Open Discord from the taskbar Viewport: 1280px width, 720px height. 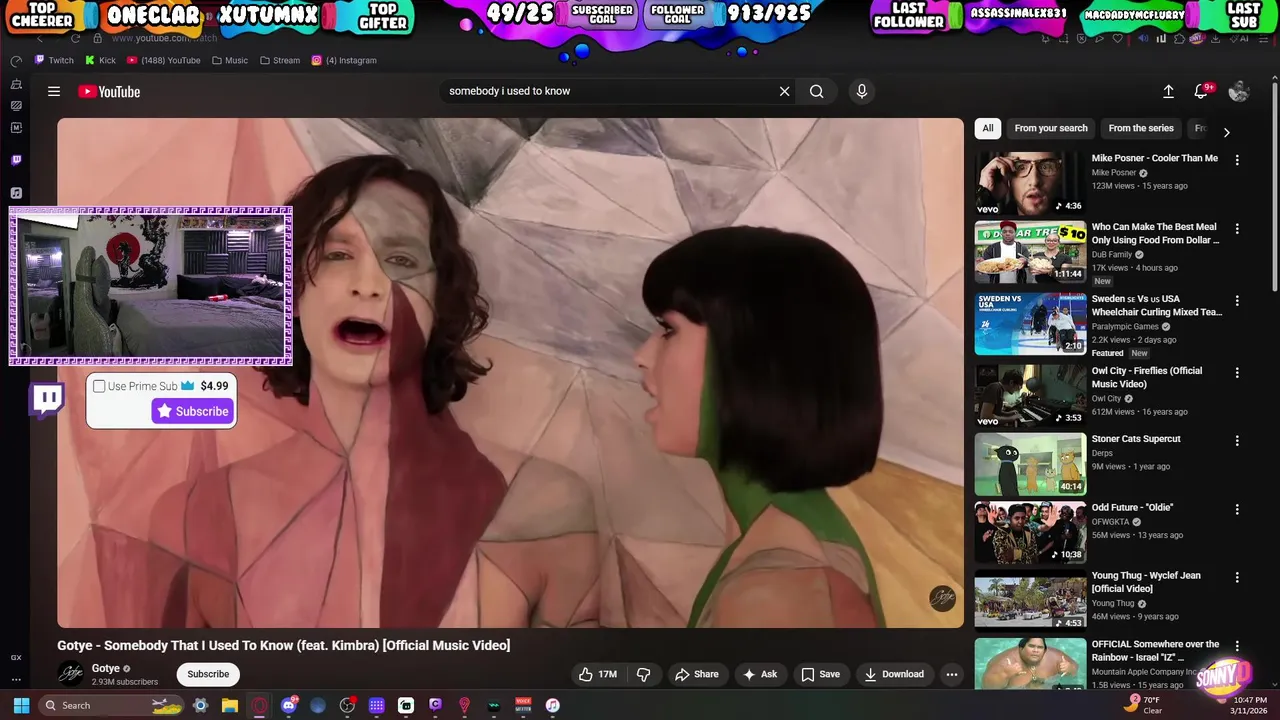point(289,705)
